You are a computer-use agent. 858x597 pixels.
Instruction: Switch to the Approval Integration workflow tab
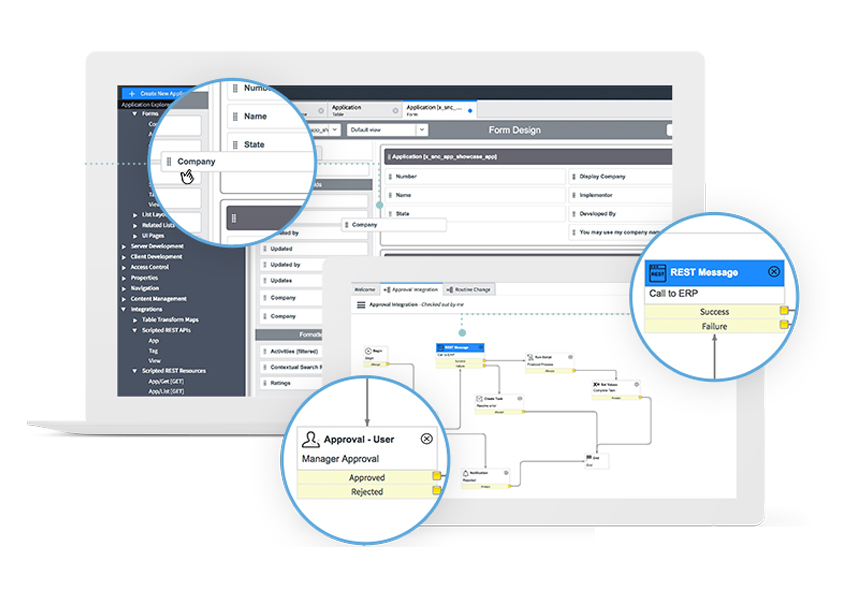tap(411, 289)
